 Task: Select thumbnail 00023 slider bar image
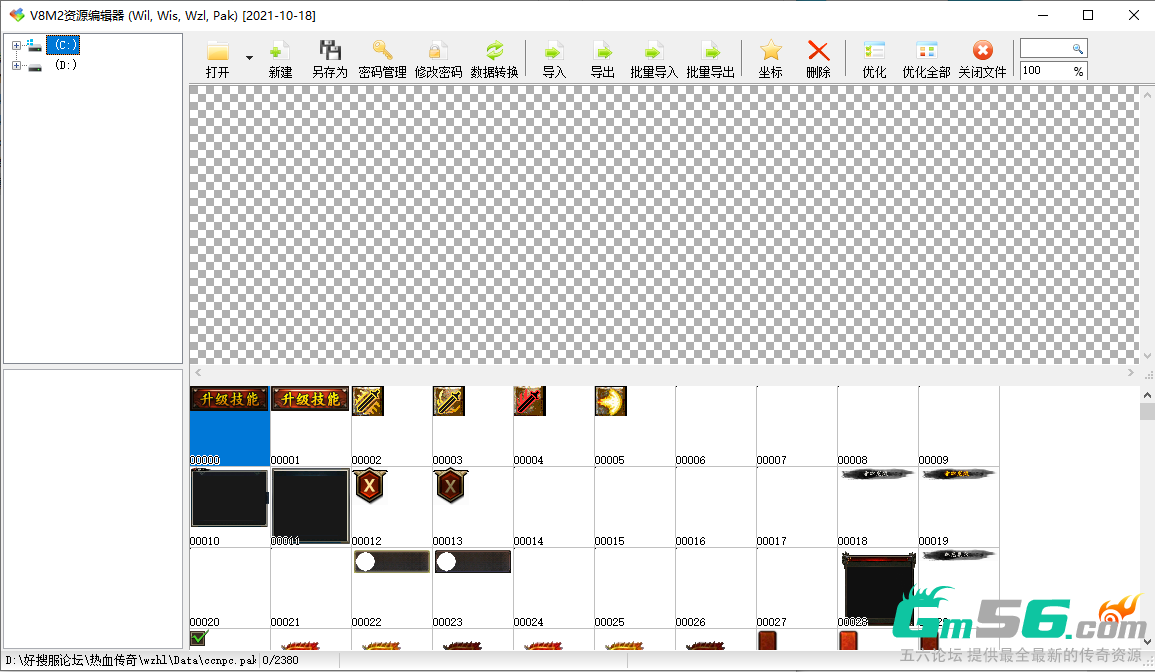(472, 561)
